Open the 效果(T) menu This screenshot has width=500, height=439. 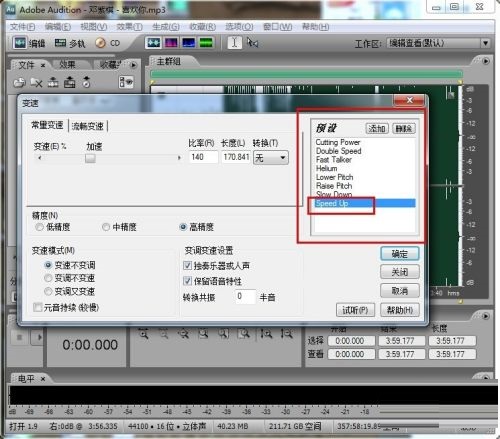click(x=129, y=27)
